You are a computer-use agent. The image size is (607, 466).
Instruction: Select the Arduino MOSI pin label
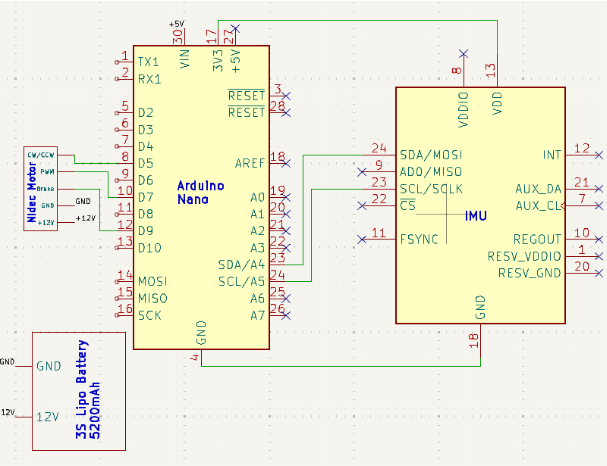click(153, 281)
